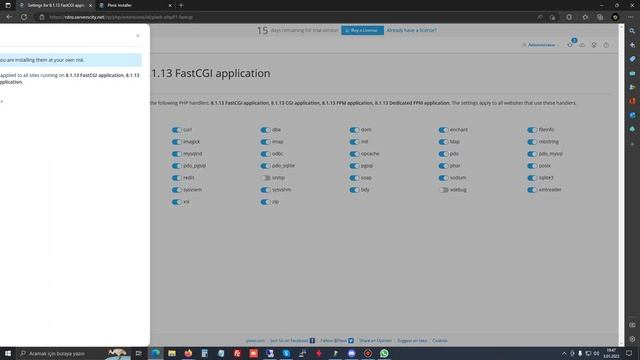Open browser profile avatar
640x360 pixels.
(615, 17)
